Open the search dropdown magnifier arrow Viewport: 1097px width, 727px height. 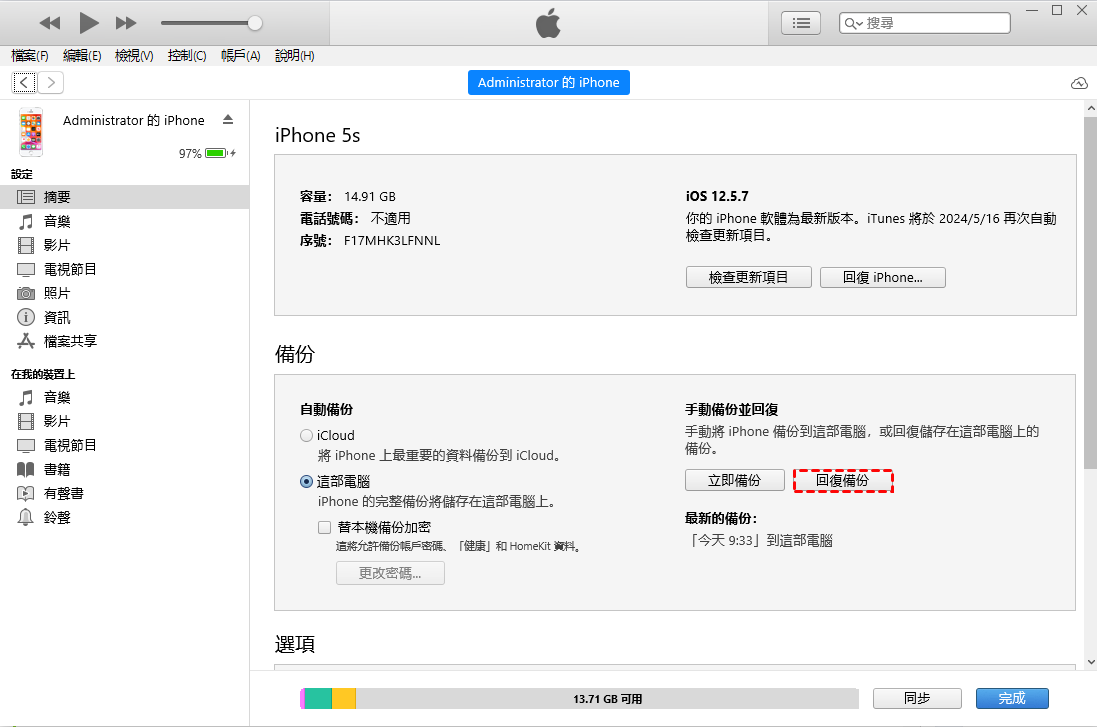point(853,23)
